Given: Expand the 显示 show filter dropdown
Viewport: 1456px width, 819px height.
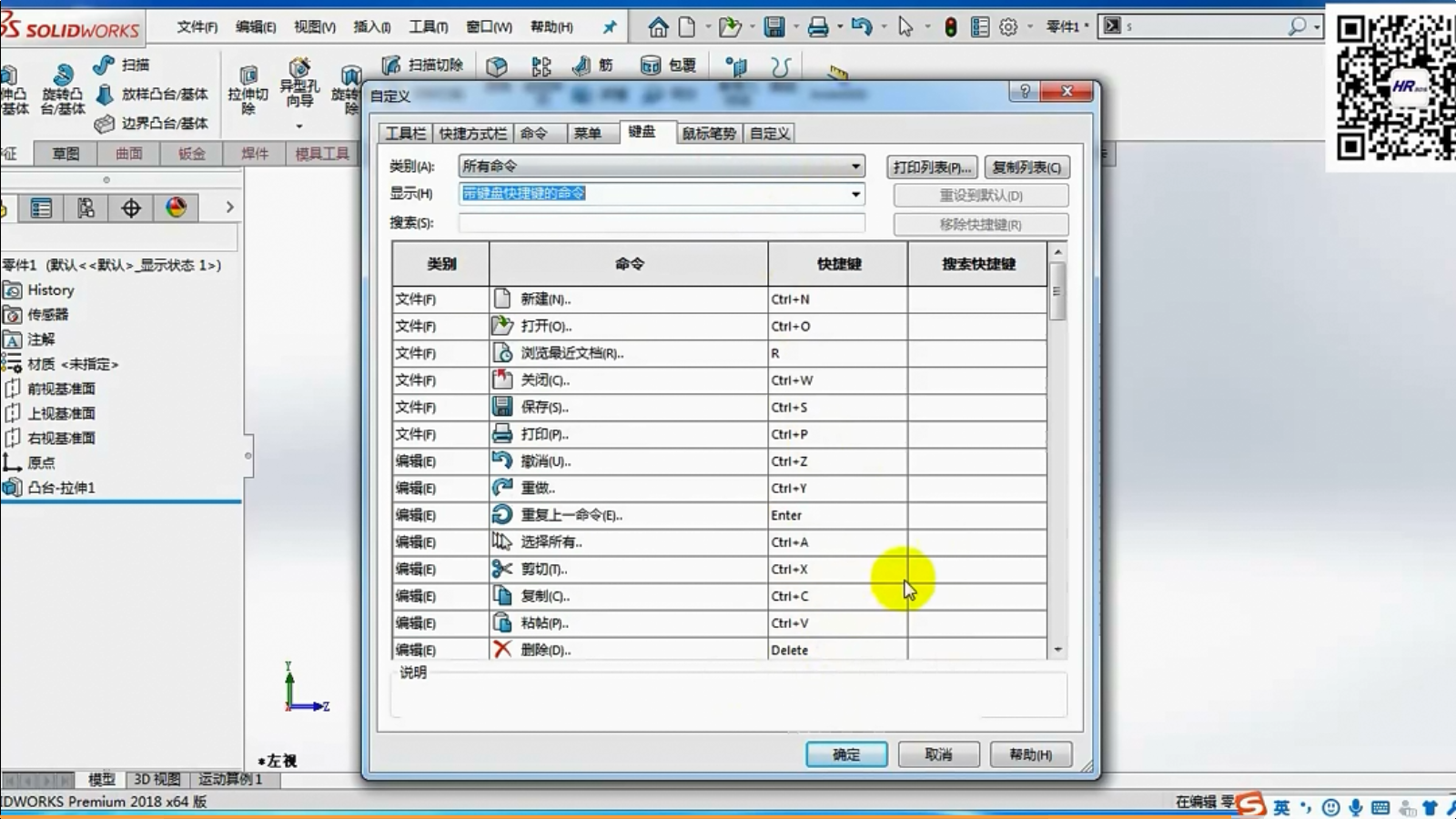Looking at the screenshot, I should pos(855,194).
